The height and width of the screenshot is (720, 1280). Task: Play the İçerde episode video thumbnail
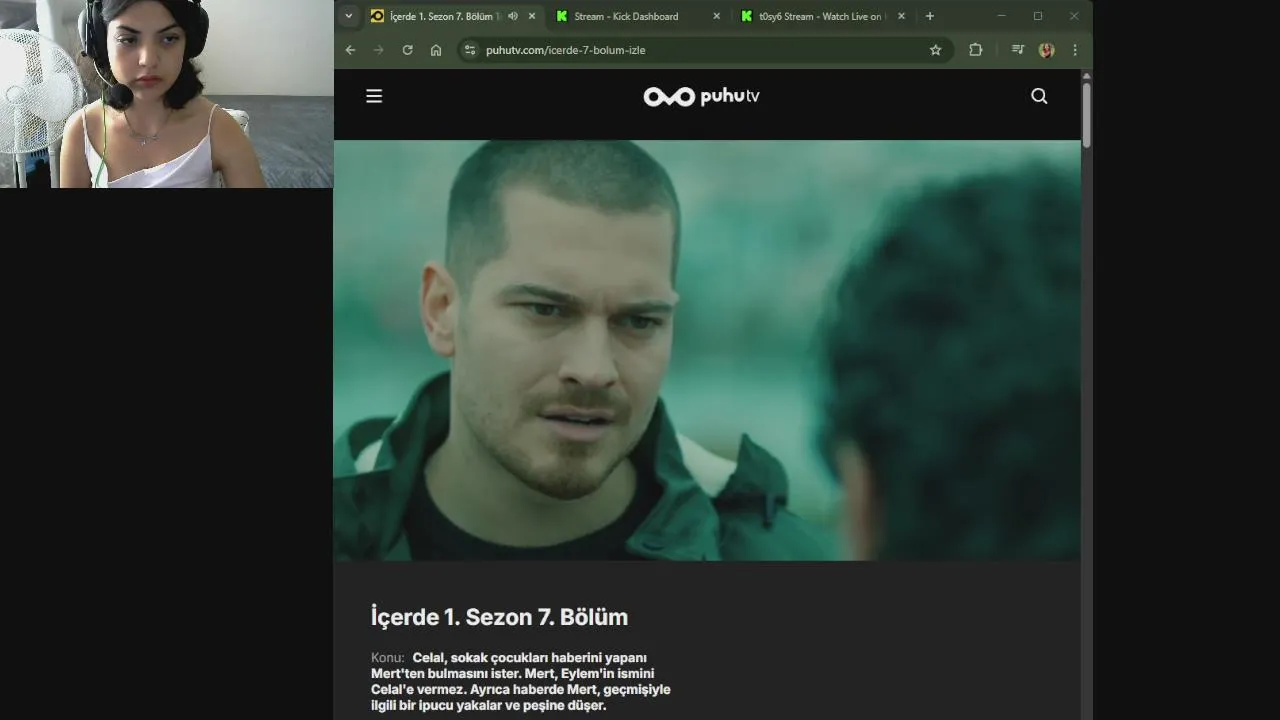(707, 350)
